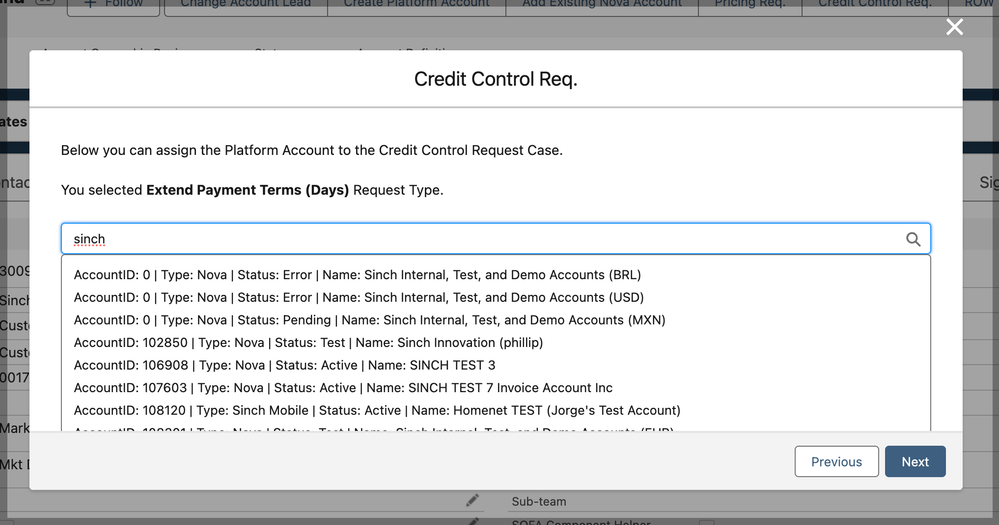Choose AccountID 106908 SINCH TEST 3
999x525 pixels.
496,365
